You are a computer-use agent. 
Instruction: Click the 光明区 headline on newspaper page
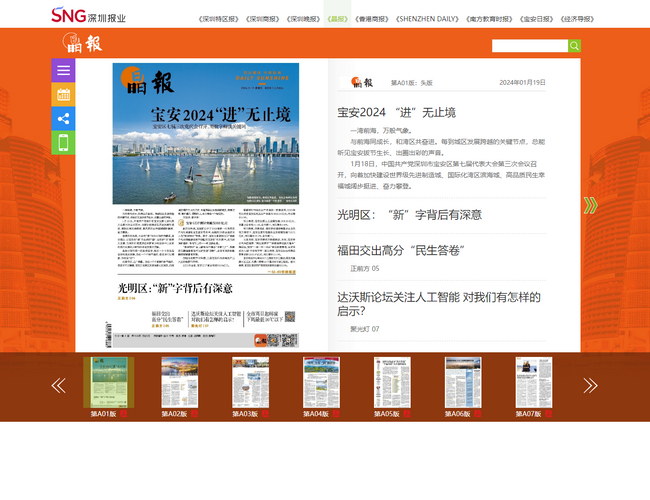tap(176, 288)
